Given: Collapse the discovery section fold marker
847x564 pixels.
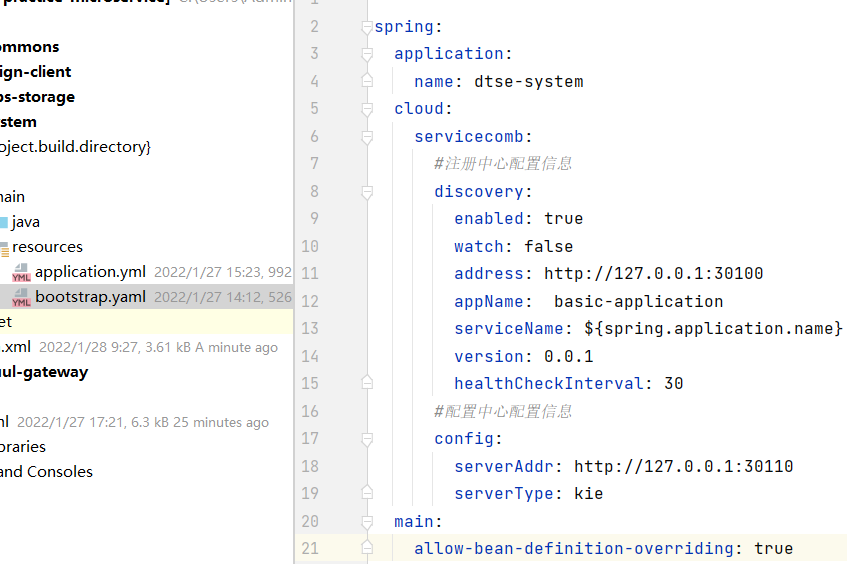Looking at the screenshot, I should coord(367,191).
